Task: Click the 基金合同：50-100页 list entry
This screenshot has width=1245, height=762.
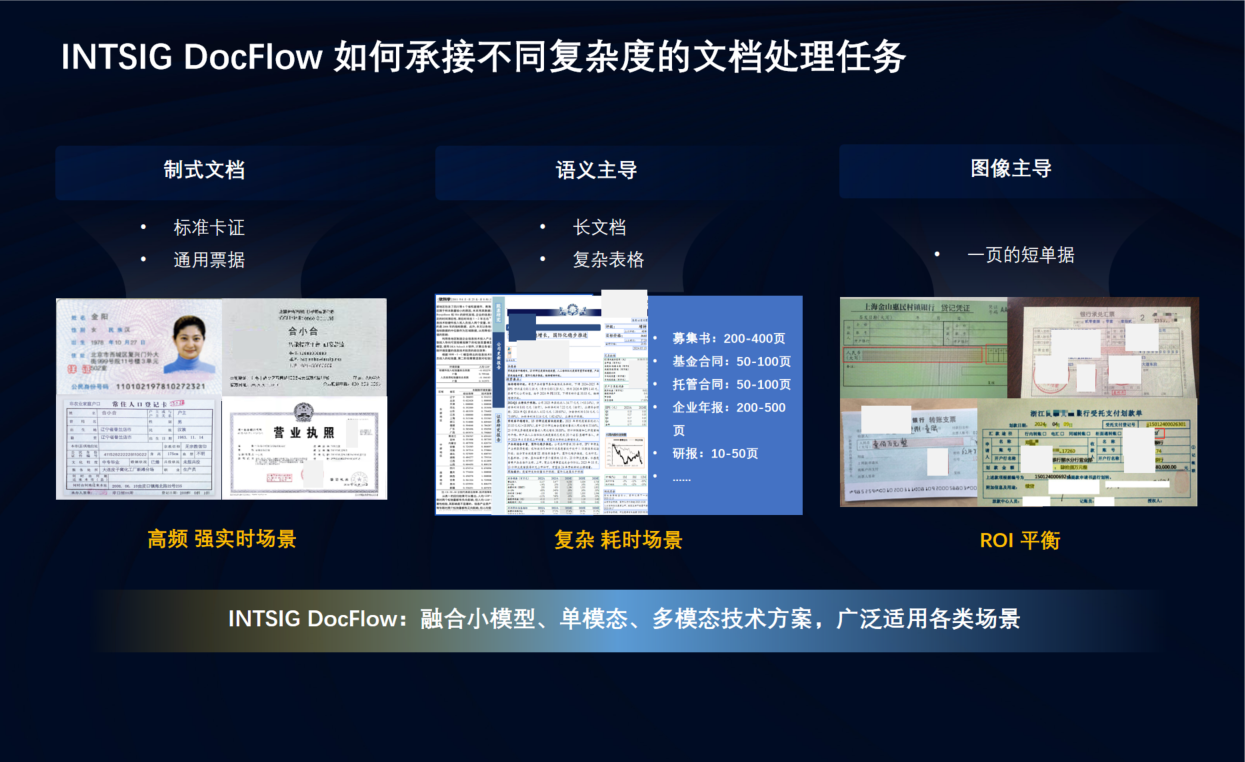Action: tap(731, 361)
